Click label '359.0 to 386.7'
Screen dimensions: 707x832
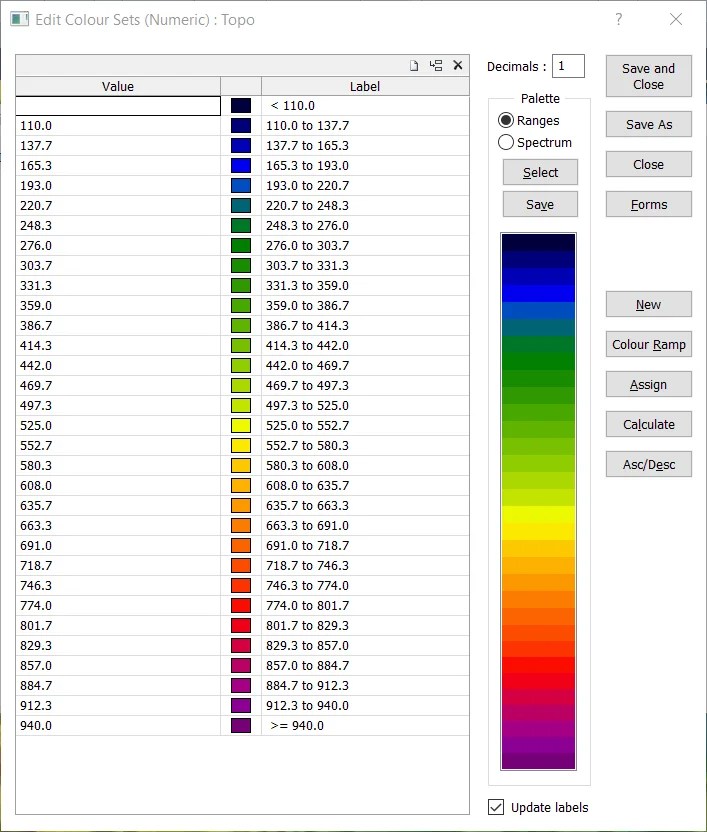307,306
